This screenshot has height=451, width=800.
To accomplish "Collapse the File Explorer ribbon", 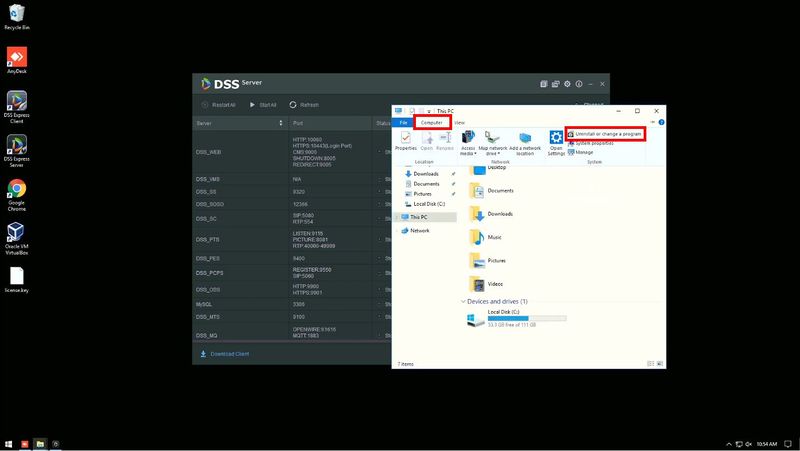I will [653, 122].
